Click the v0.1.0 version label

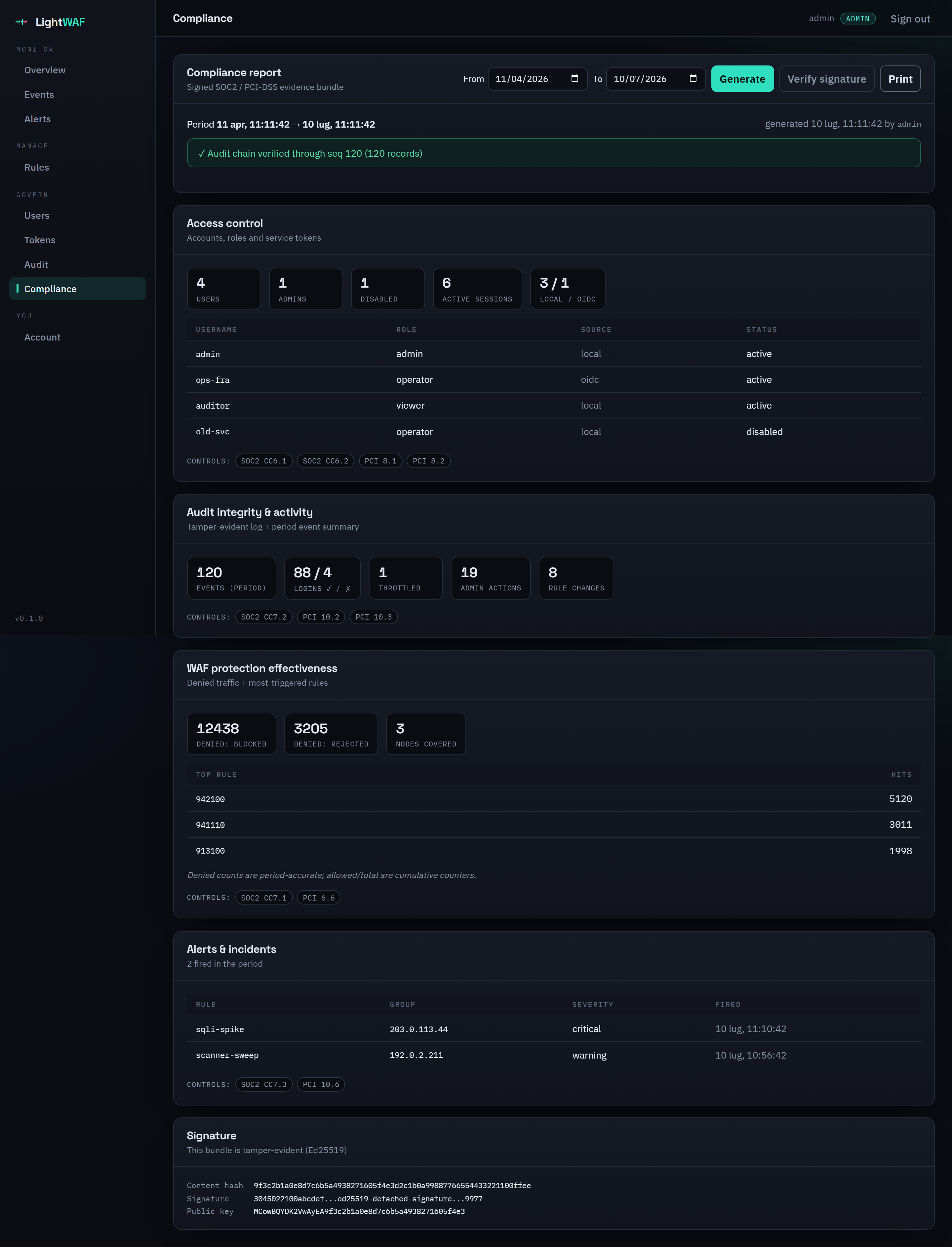point(29,619)
